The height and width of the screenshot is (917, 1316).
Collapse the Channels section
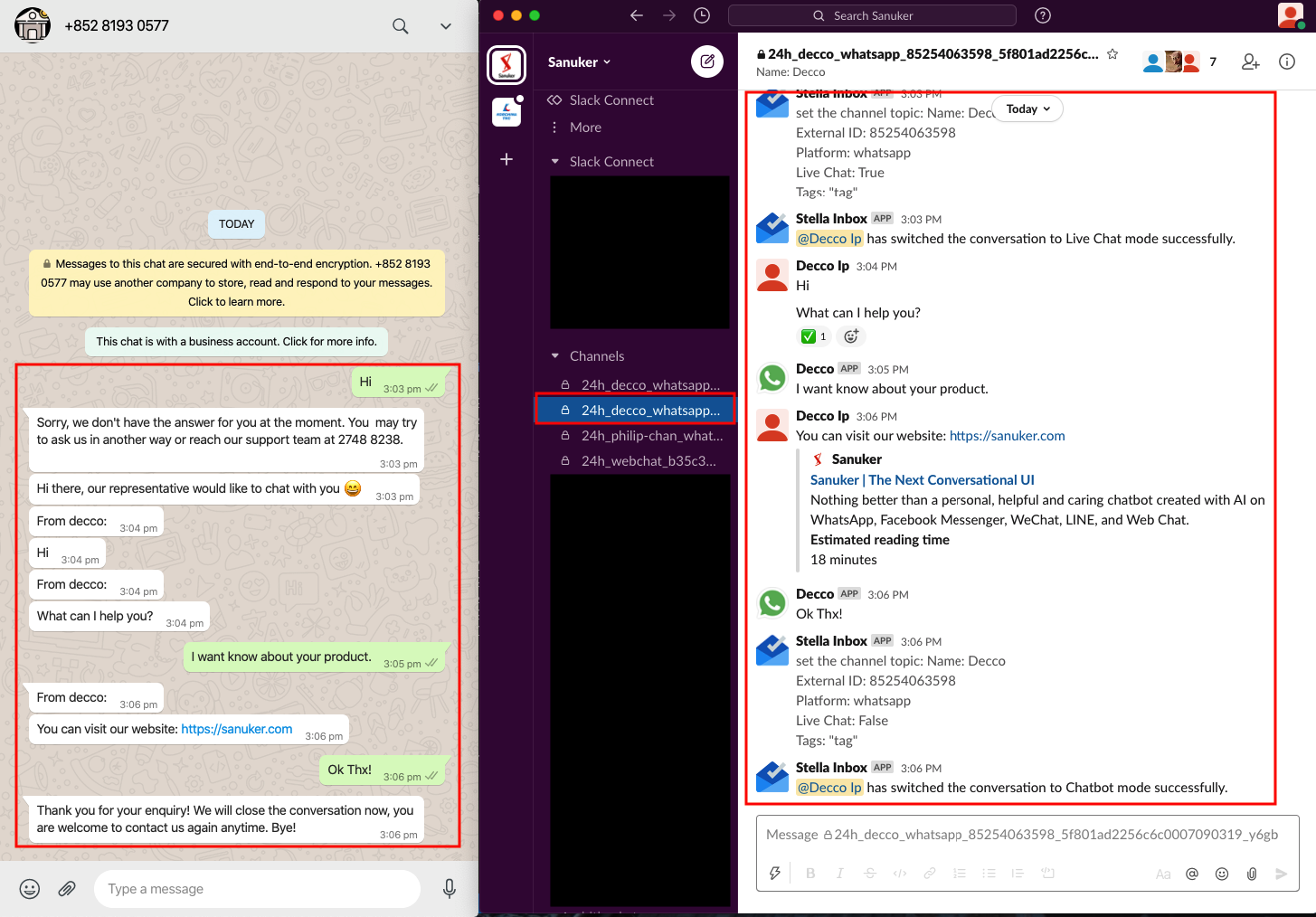tap(554, 356)
